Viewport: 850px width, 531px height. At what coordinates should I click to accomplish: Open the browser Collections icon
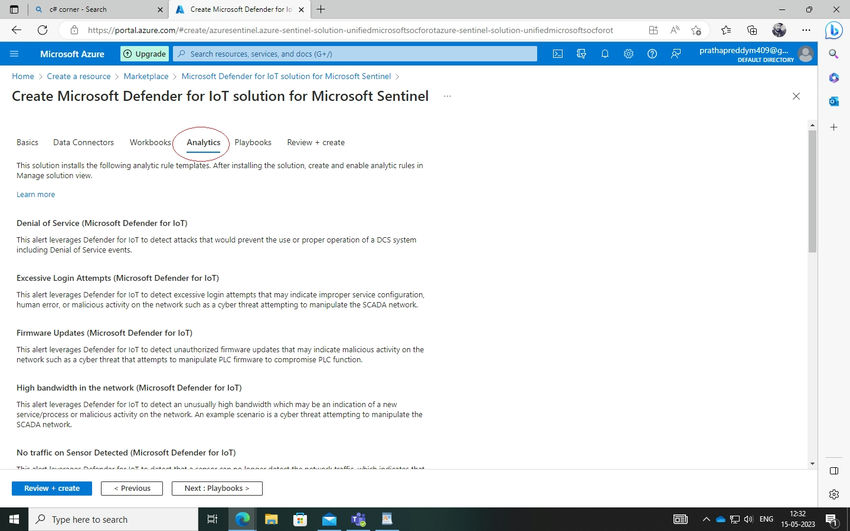752,30
